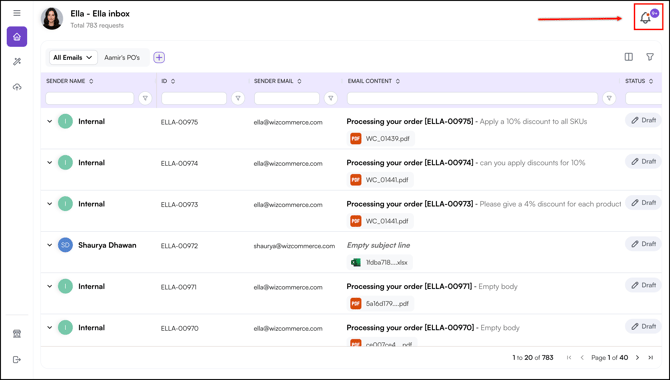Sort by ID column

(173, 81)
